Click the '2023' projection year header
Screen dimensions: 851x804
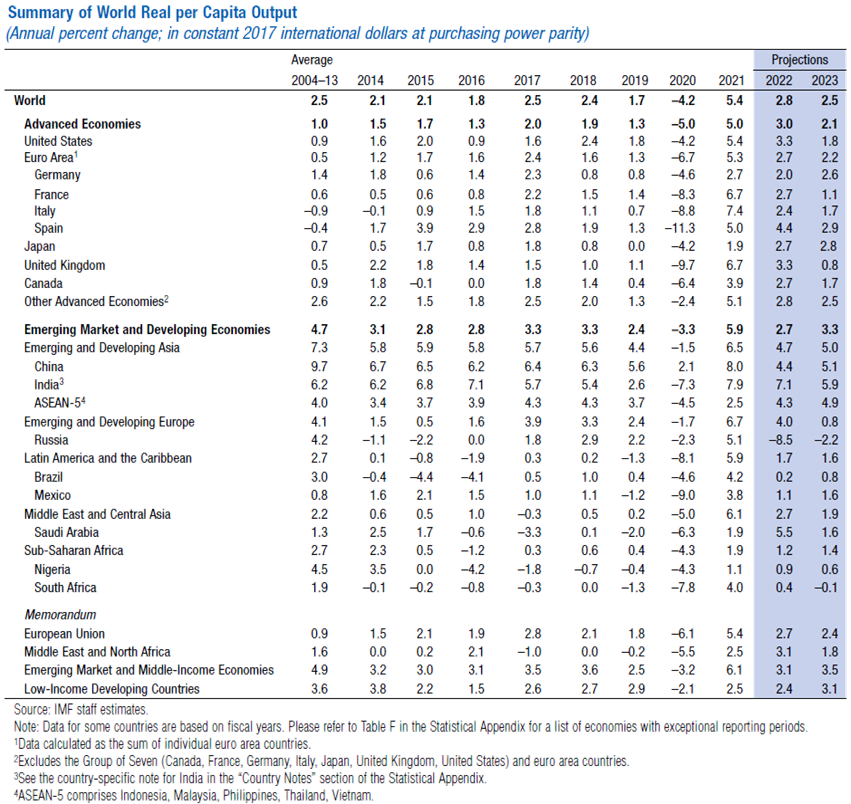point(824,80)
